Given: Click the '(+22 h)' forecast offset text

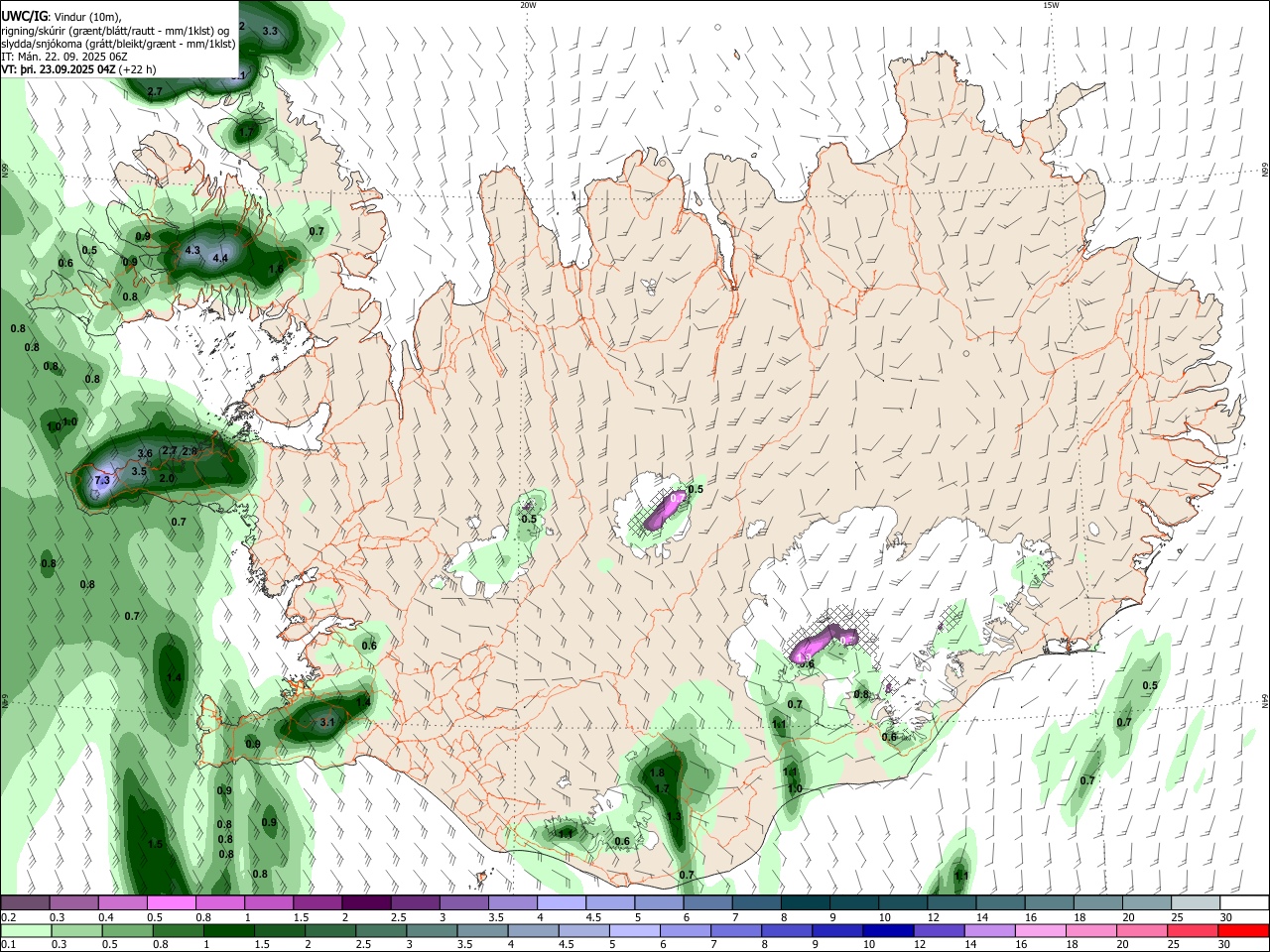Looking at the screenshot, I should click(138, 69).
